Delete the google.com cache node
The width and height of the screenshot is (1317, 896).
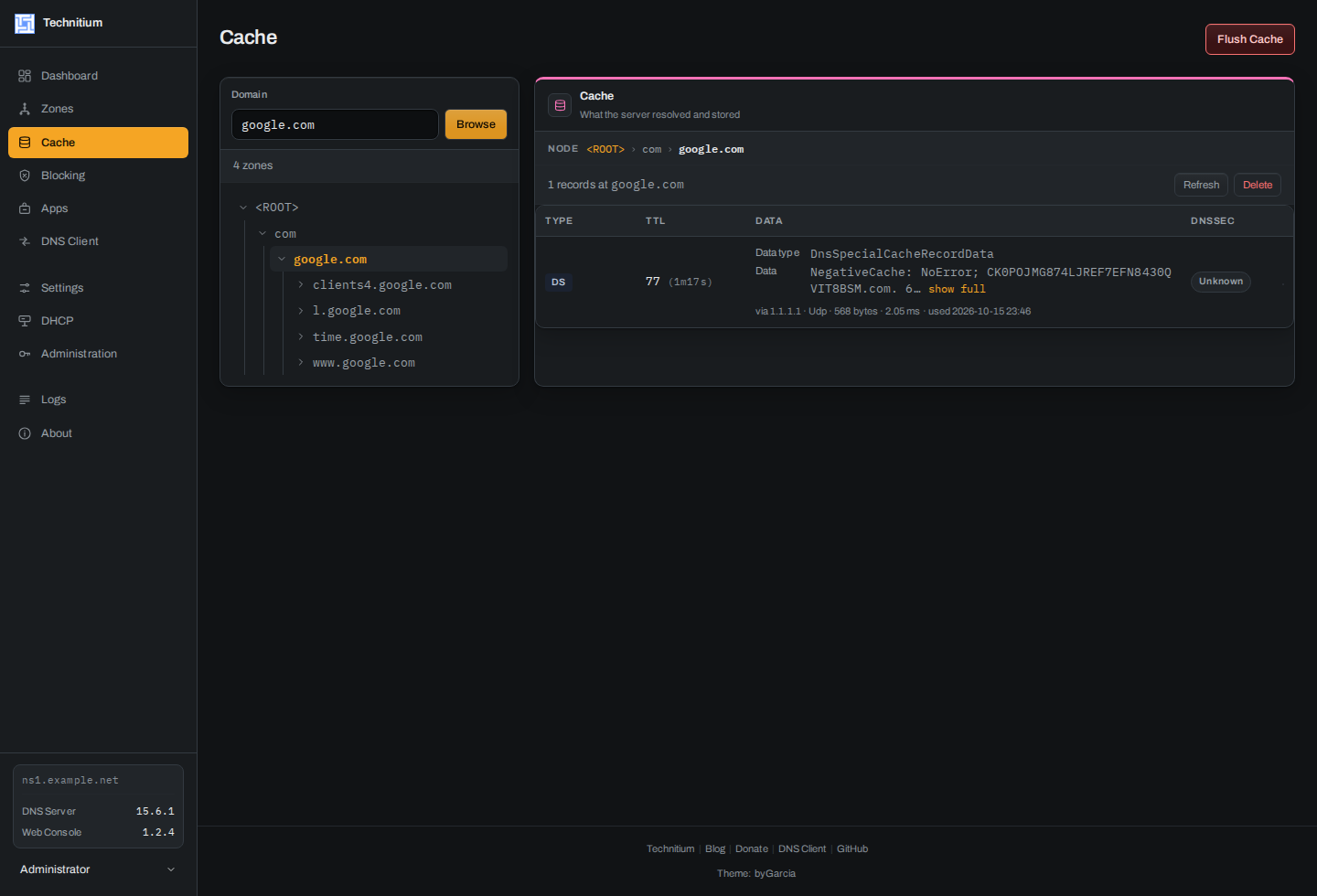click(1258, 185)
